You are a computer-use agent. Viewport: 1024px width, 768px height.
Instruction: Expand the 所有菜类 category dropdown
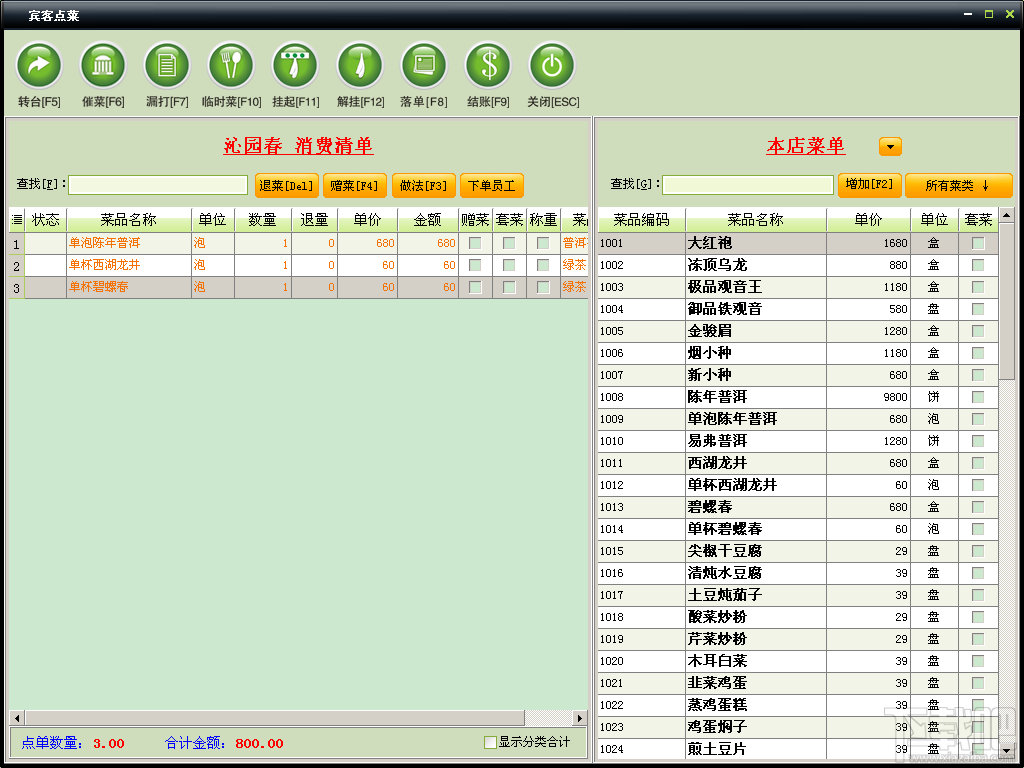click(x=958, y=185)
